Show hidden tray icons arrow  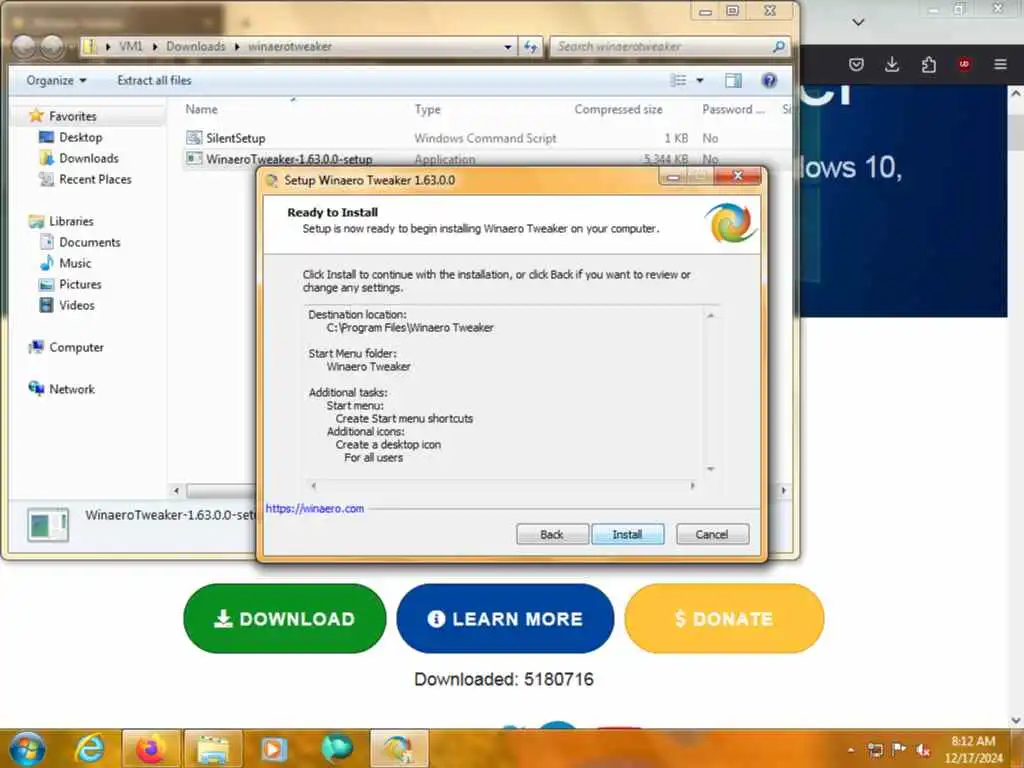tap(851, 750)
